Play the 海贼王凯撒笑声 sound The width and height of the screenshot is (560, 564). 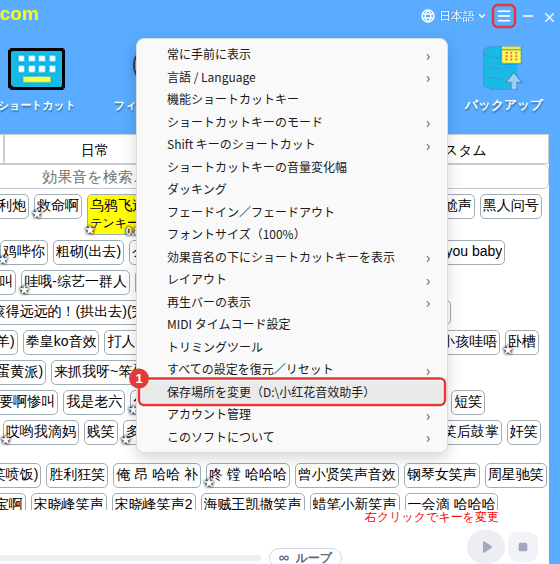tap(253, 502)
